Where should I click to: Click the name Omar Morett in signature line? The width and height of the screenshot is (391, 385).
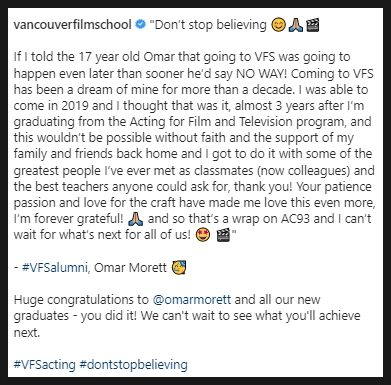[130, 267]
